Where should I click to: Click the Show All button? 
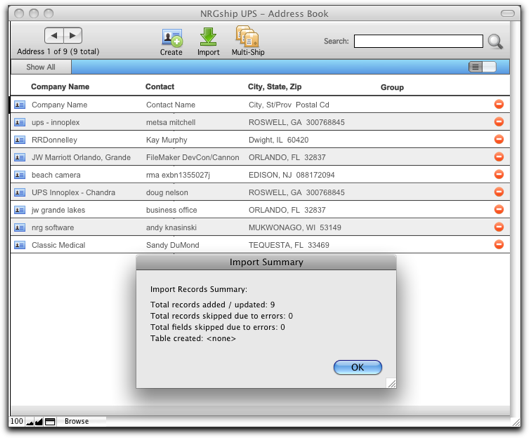[41, 67]
